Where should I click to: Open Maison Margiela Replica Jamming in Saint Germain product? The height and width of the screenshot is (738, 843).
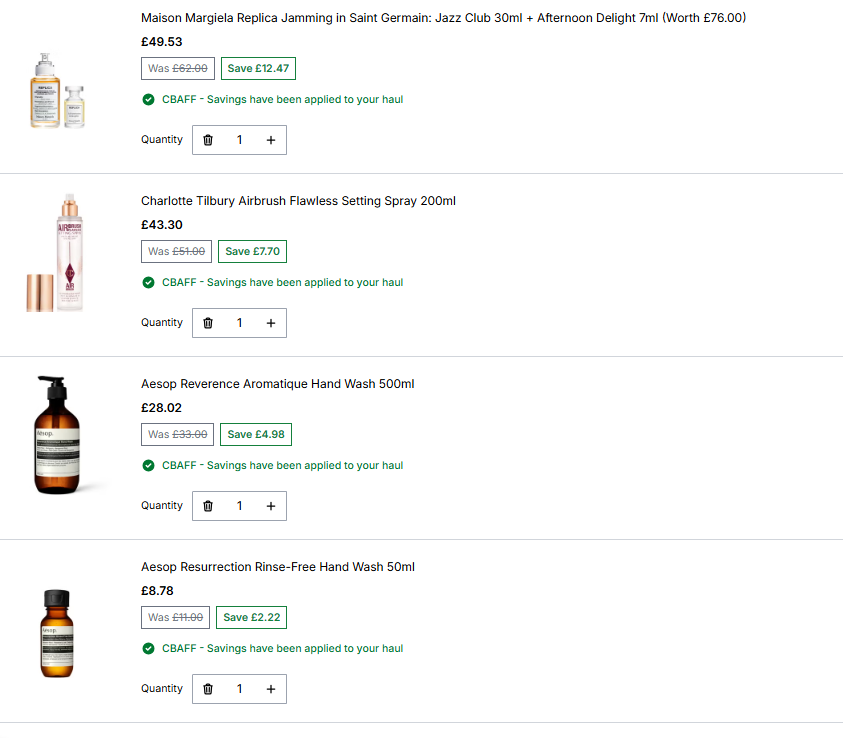click(x=443, y=18)
